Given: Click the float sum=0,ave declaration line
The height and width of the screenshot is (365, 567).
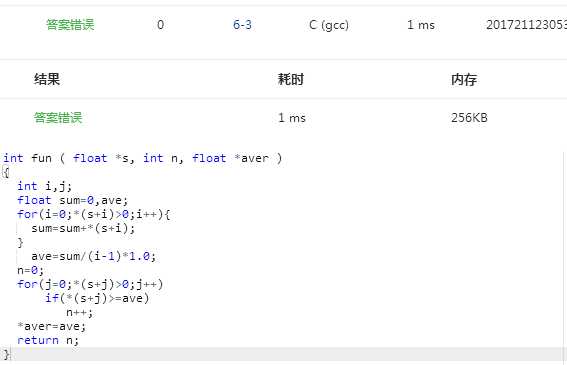Looking at the screenshot, I should click(x=72, y=200).
